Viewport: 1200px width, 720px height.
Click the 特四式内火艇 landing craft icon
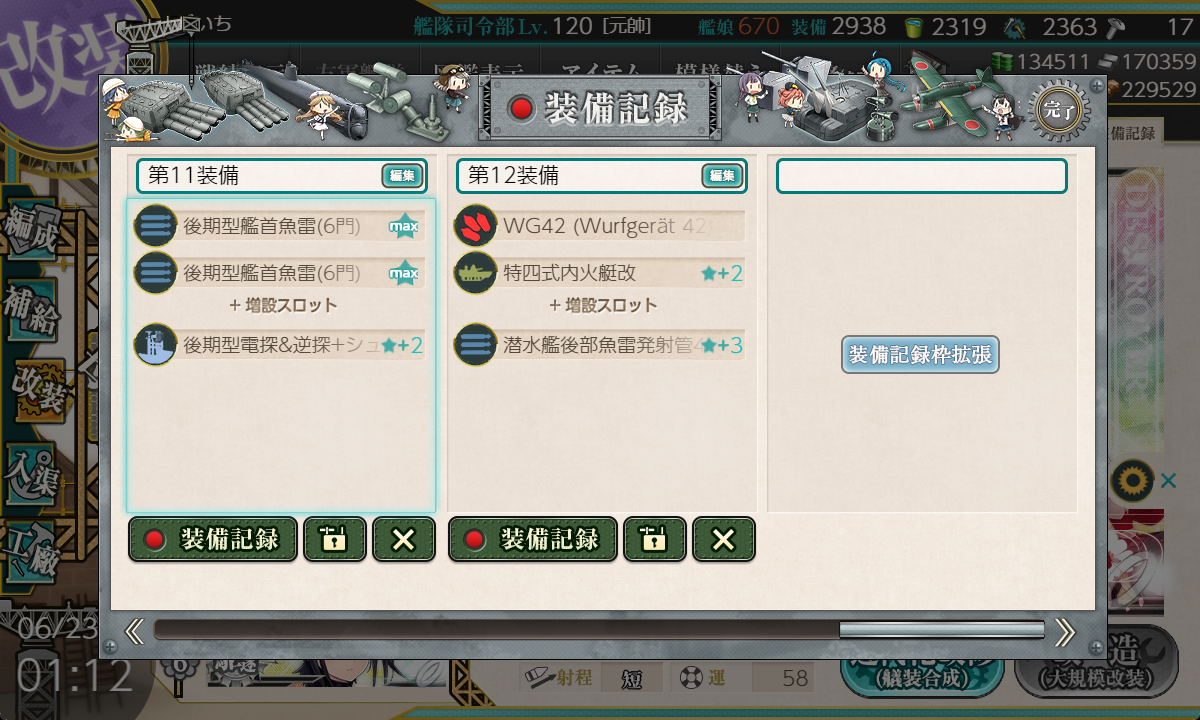pyautogui.click(x=475, y=273)
